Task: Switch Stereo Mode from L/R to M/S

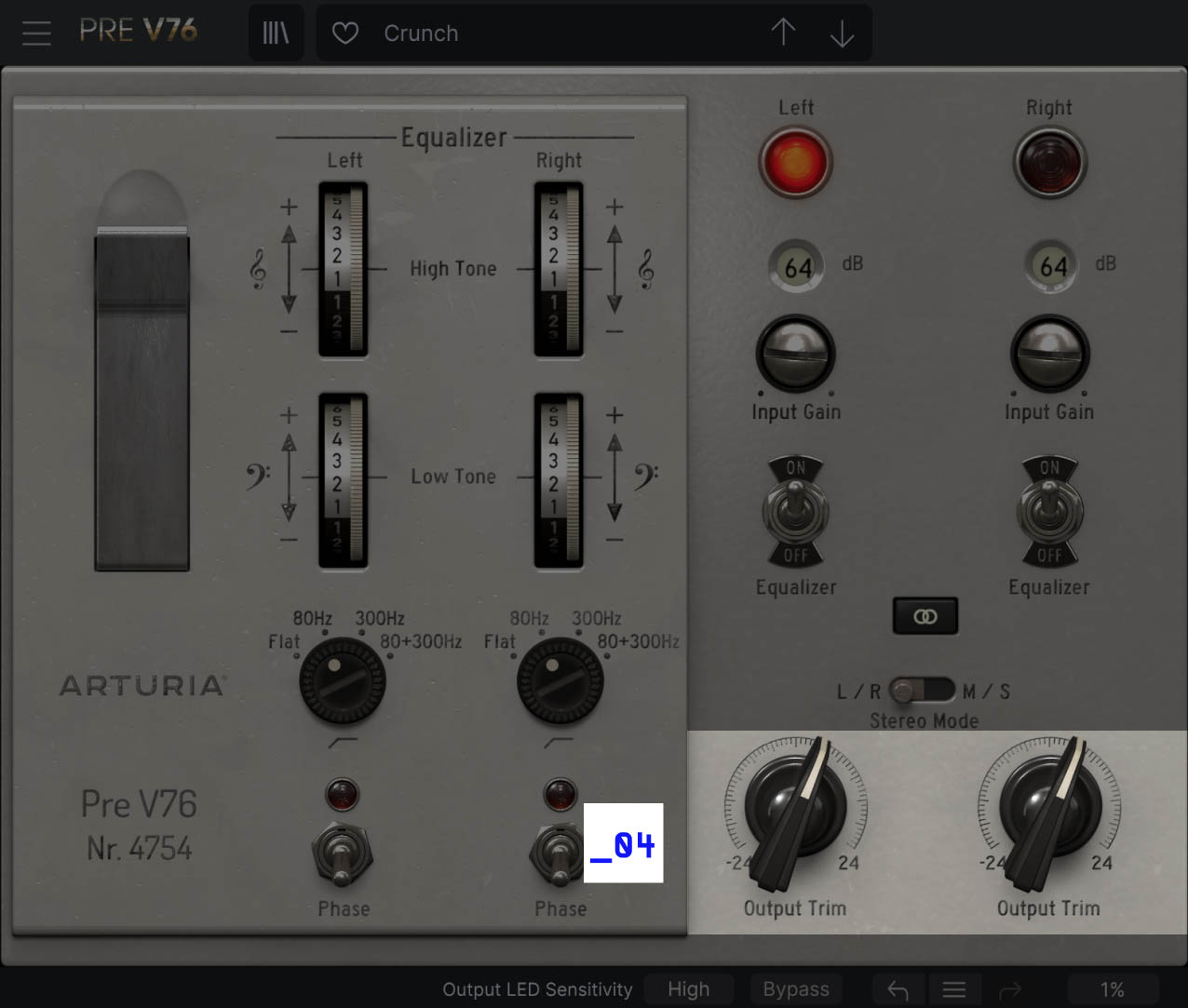Action: (938, 691)
